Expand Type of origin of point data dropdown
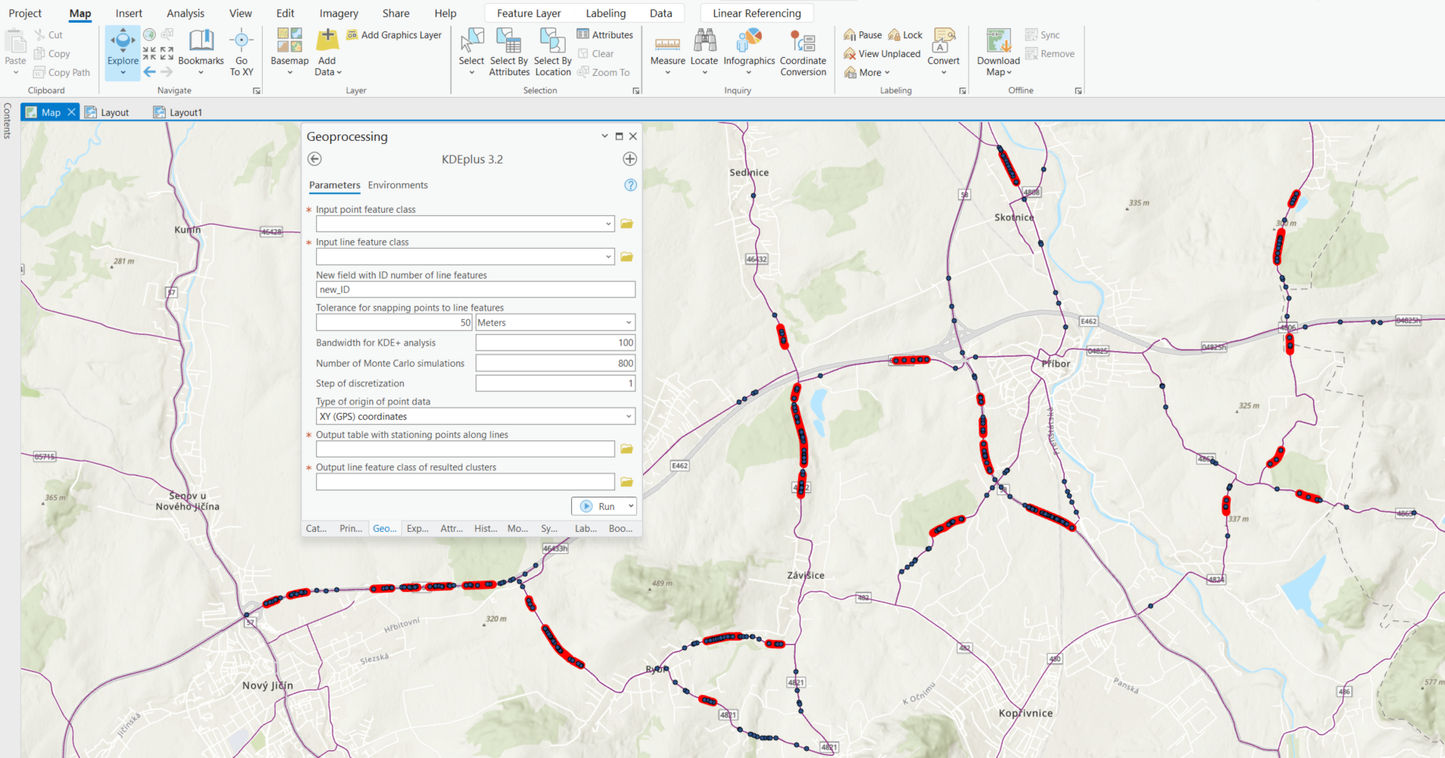This screenshot has width=1445, height=758. pyautogui.click(x=475, y=416)
